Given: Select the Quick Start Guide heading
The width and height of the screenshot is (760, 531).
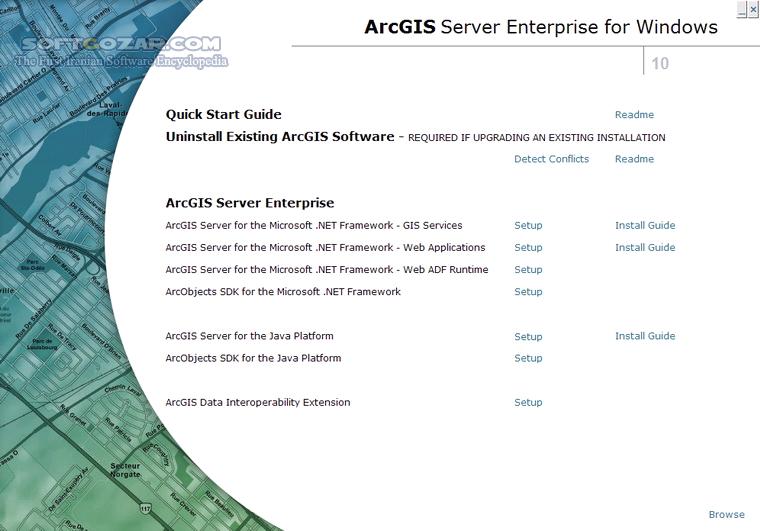Looking at the screenshot, I should (x=223, y=115).
